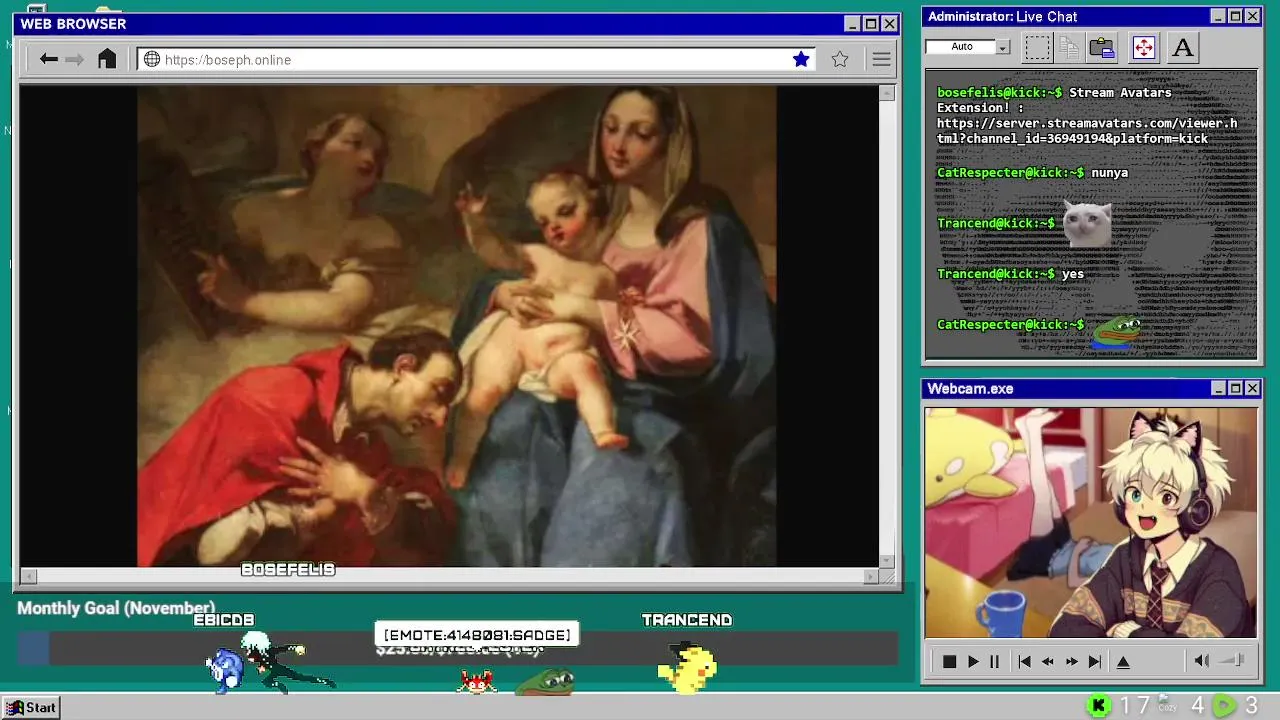Click the BOSEFELIS avatar label

pos(288,569)
